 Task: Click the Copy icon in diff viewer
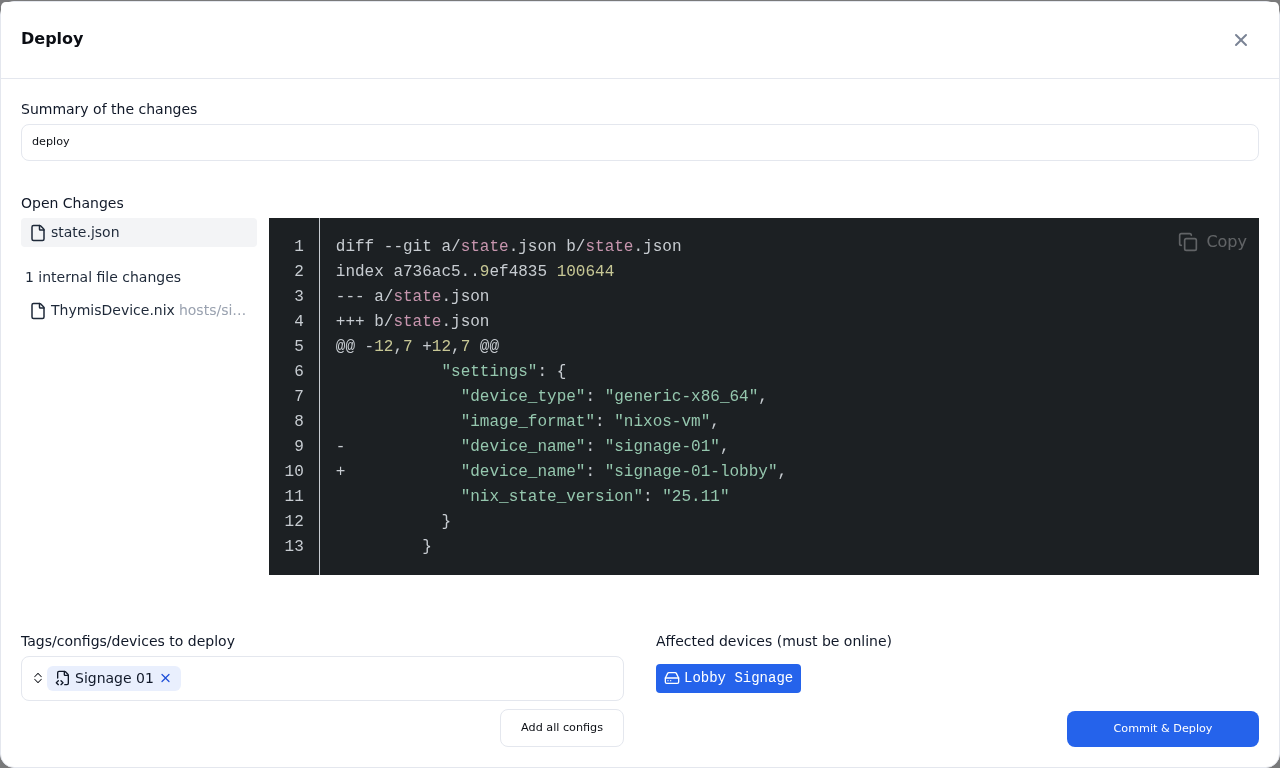[1188, 242]
